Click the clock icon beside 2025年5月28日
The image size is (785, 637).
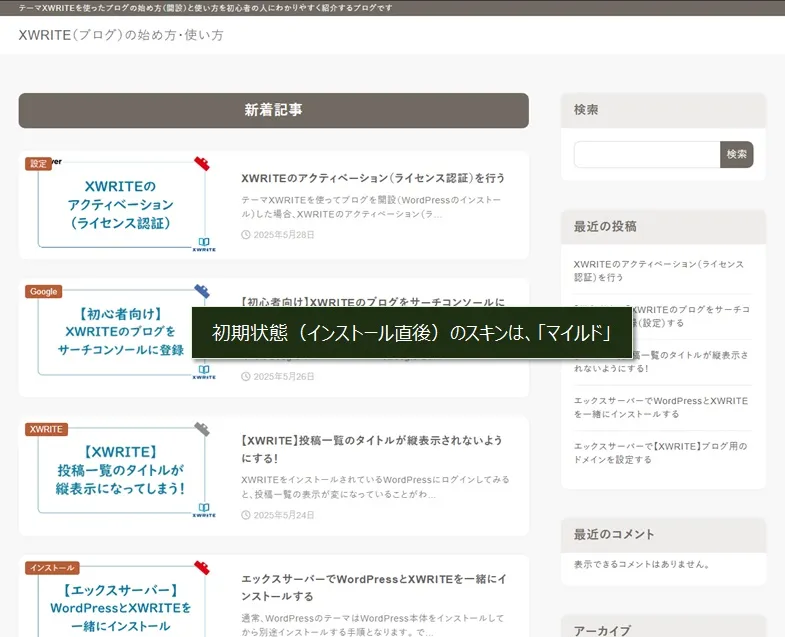(246, 234)
